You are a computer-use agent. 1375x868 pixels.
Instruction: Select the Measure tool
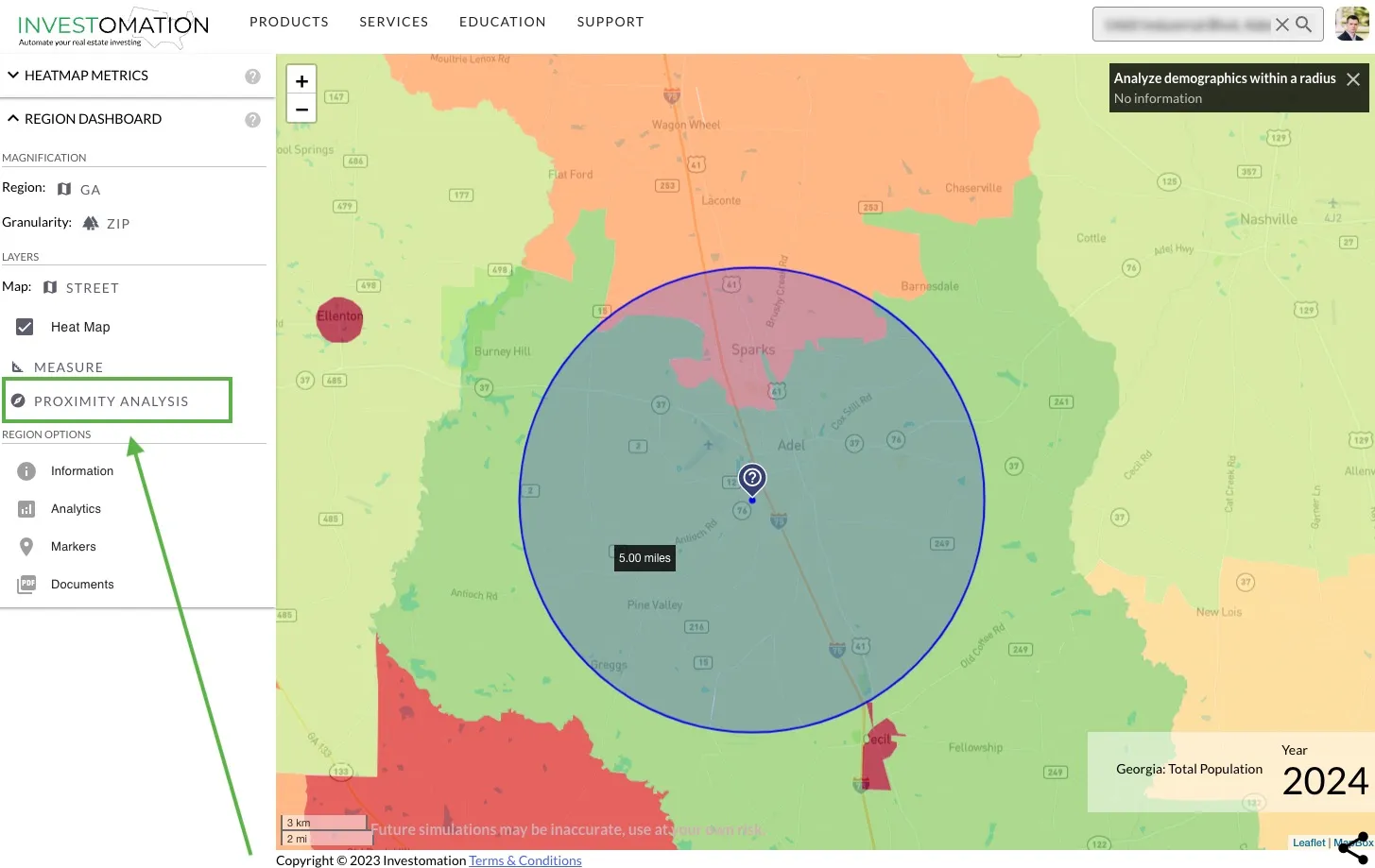click(x=67, y=367)
